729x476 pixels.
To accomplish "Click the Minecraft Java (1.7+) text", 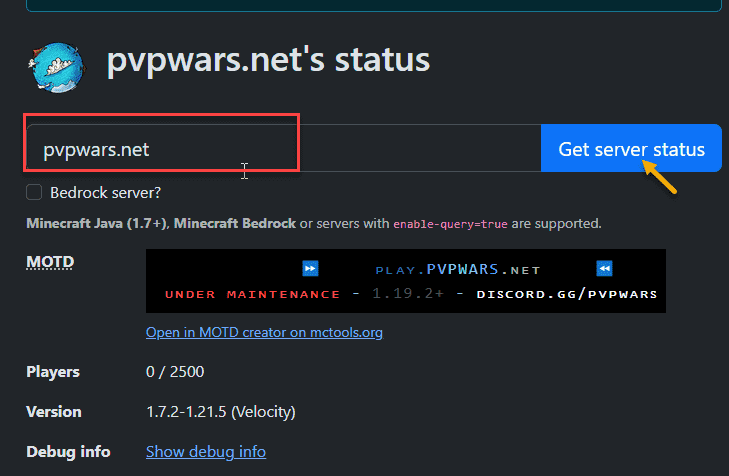I will 97,224.
